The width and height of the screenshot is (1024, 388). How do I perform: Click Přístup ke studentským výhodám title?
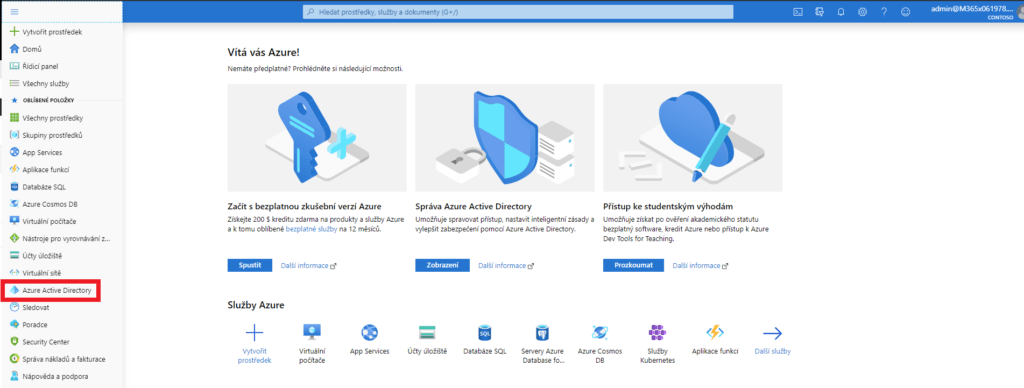tap(667, 206)
